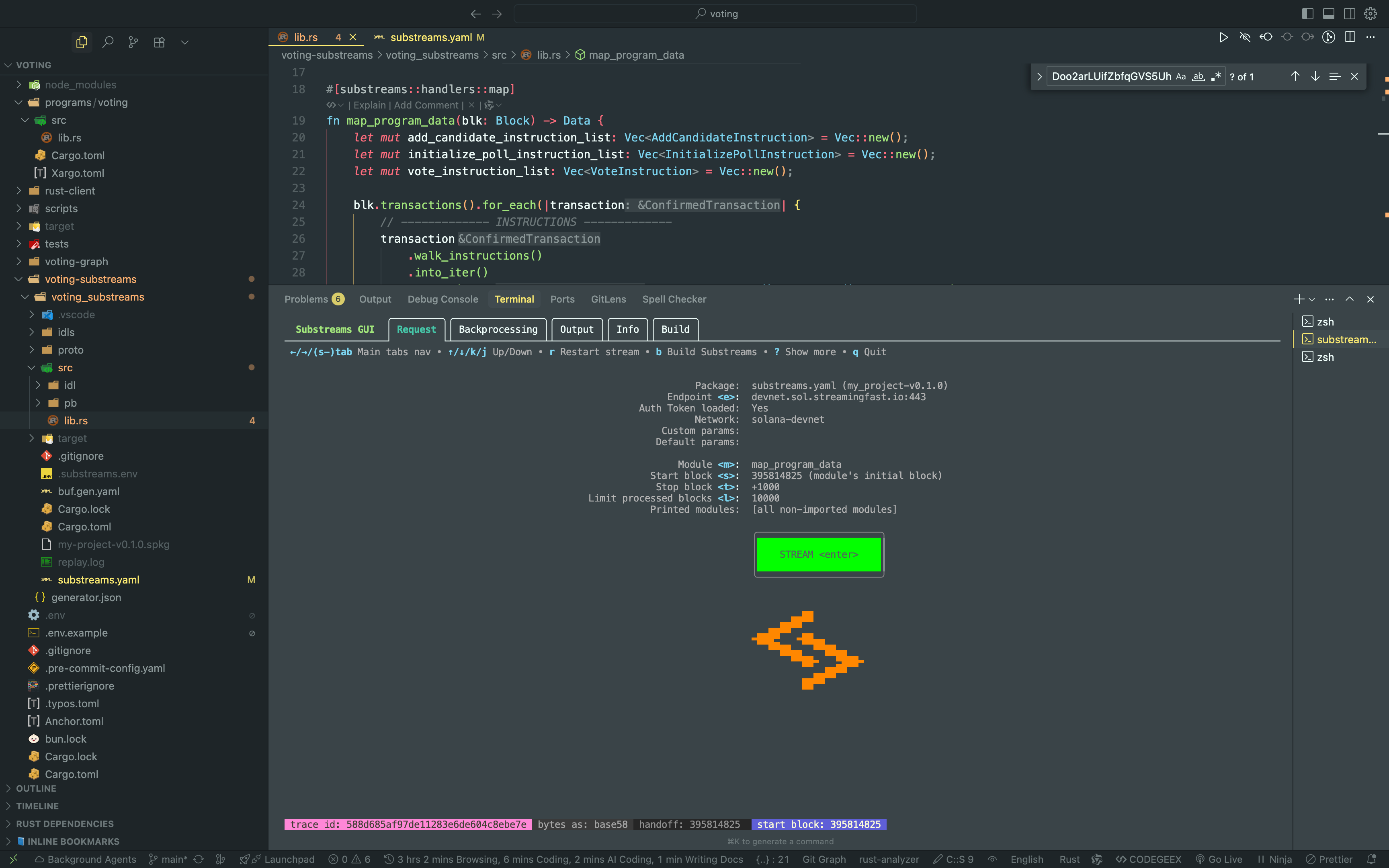Click the voting command center search box
Screen dimensions: 1389x868
pos(715,14)
